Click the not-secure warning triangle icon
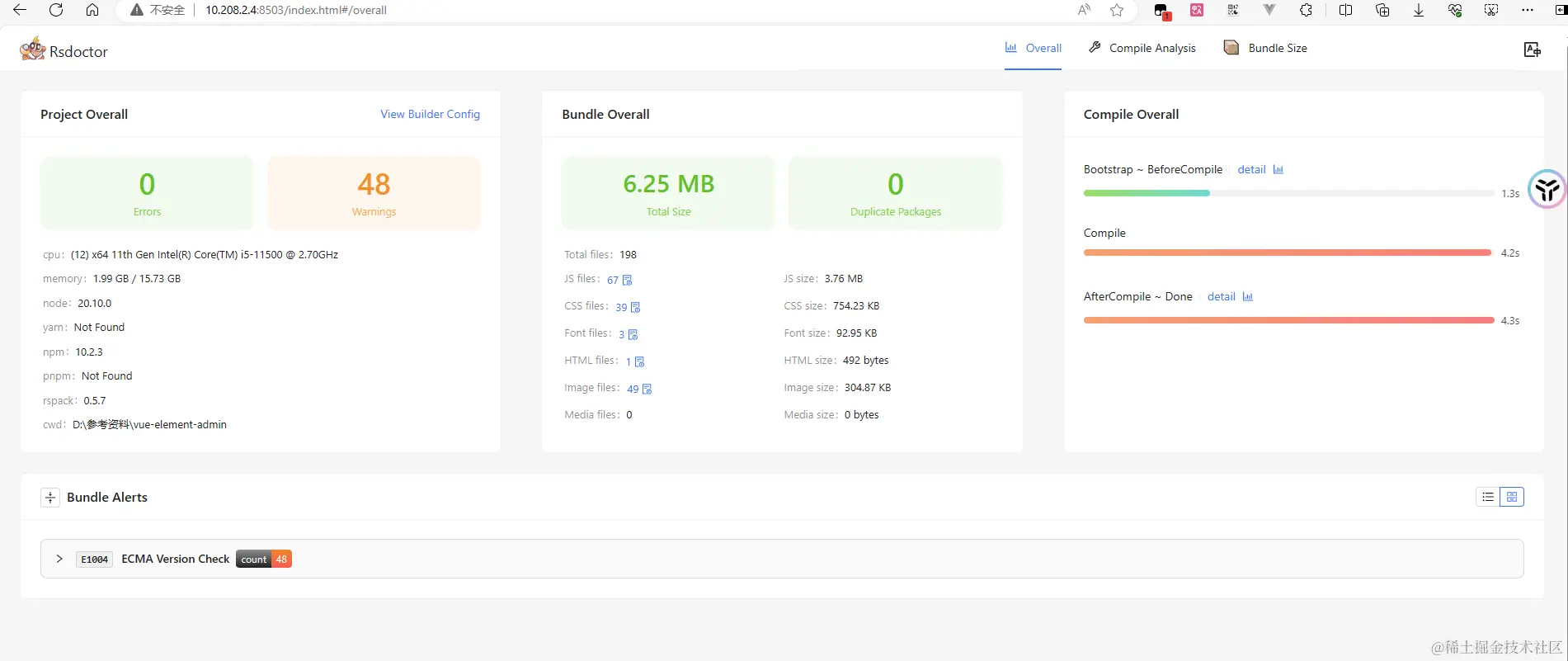Image resolution: width=1568 pixels, height=661 pixels. click(x=137, y=10)
